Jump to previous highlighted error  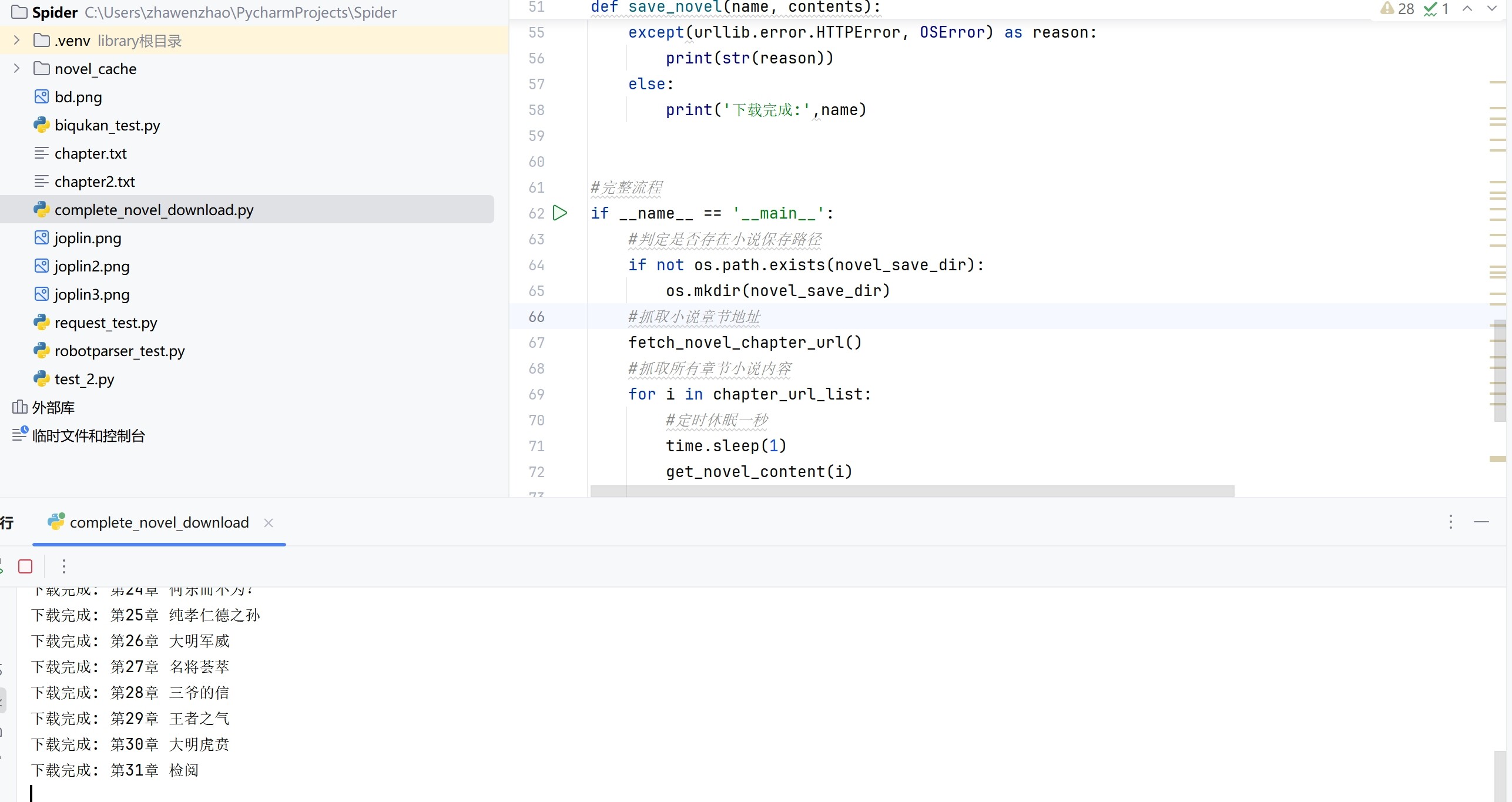1467,8
